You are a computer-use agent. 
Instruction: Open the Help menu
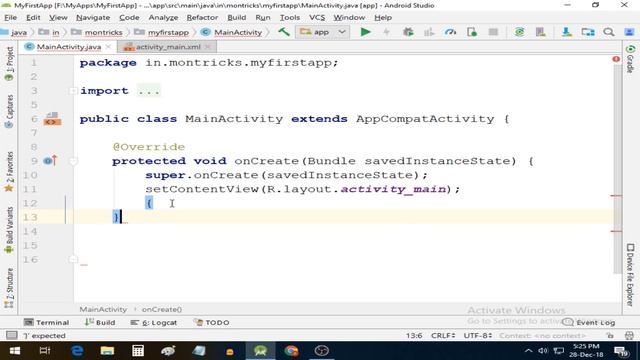pos(383,18)
